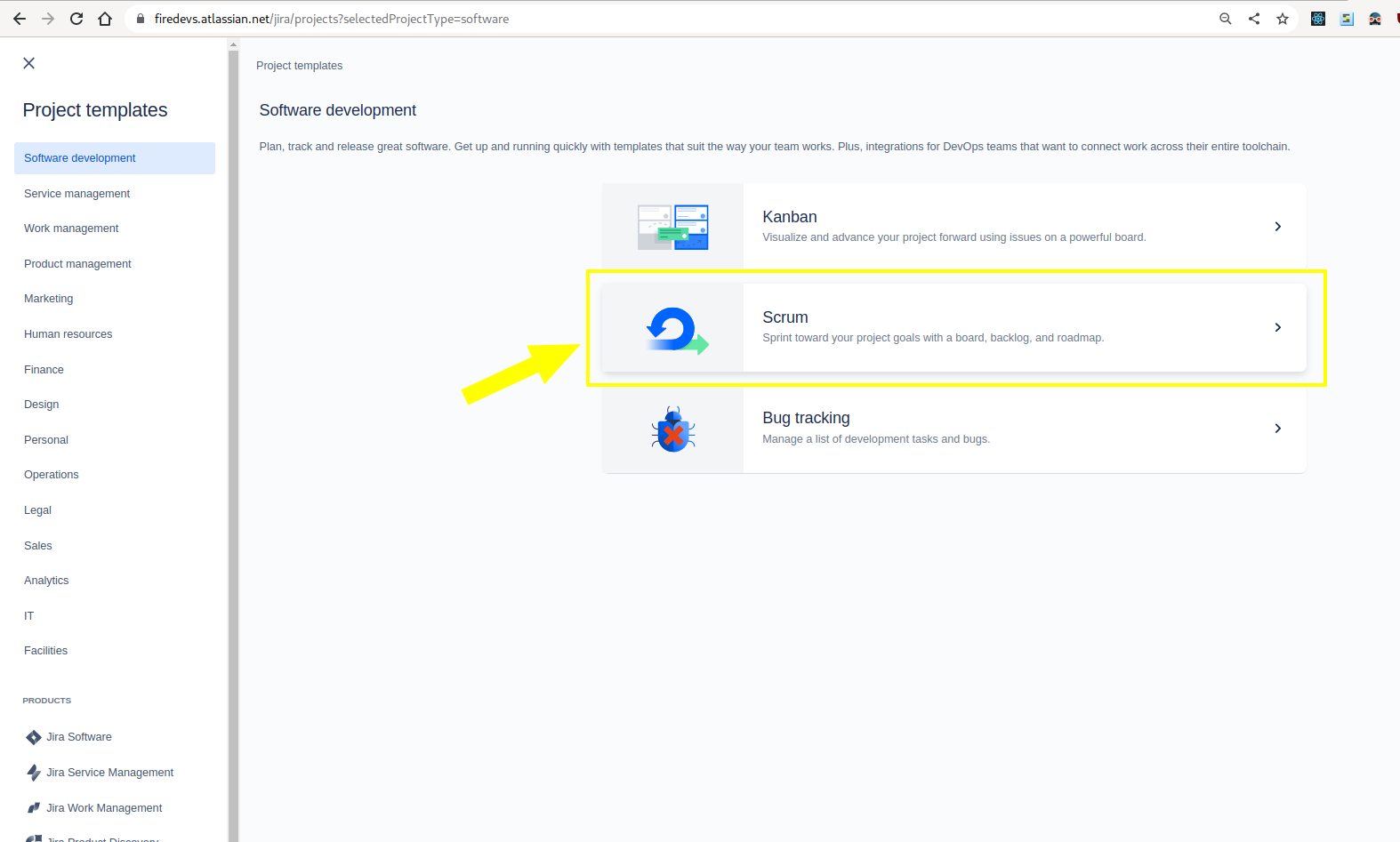This screenshot has width=1400, height=842.
Task: Select Personal category
Action: pos(115,440)
